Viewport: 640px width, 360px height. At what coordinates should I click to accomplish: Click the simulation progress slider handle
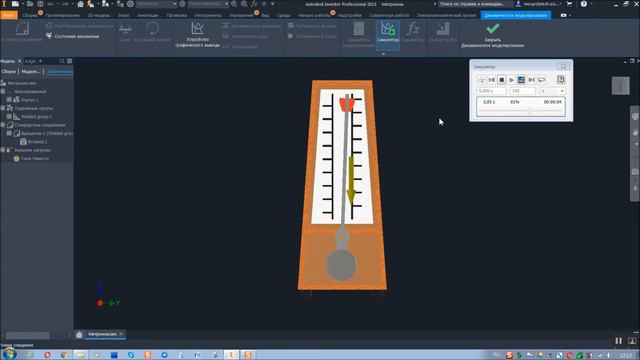coord(530,111)
